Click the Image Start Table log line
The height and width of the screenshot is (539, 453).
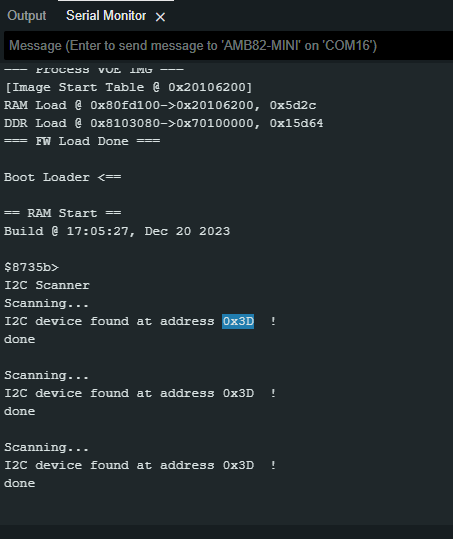(x=128, y=87)
